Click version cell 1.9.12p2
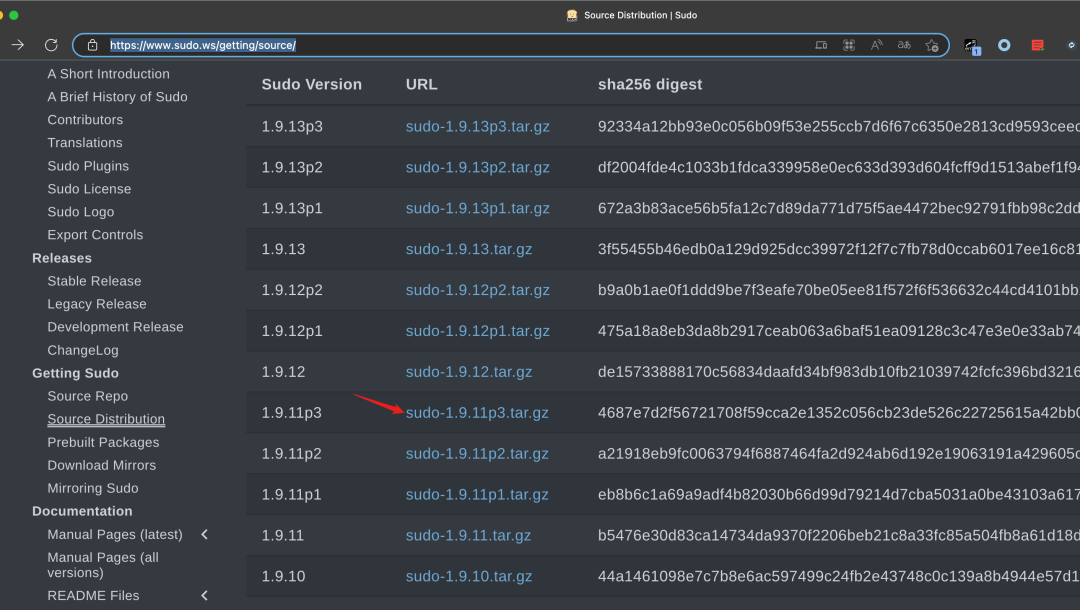The height and width of the screenshot is (610, 1080). pos(291,290)
